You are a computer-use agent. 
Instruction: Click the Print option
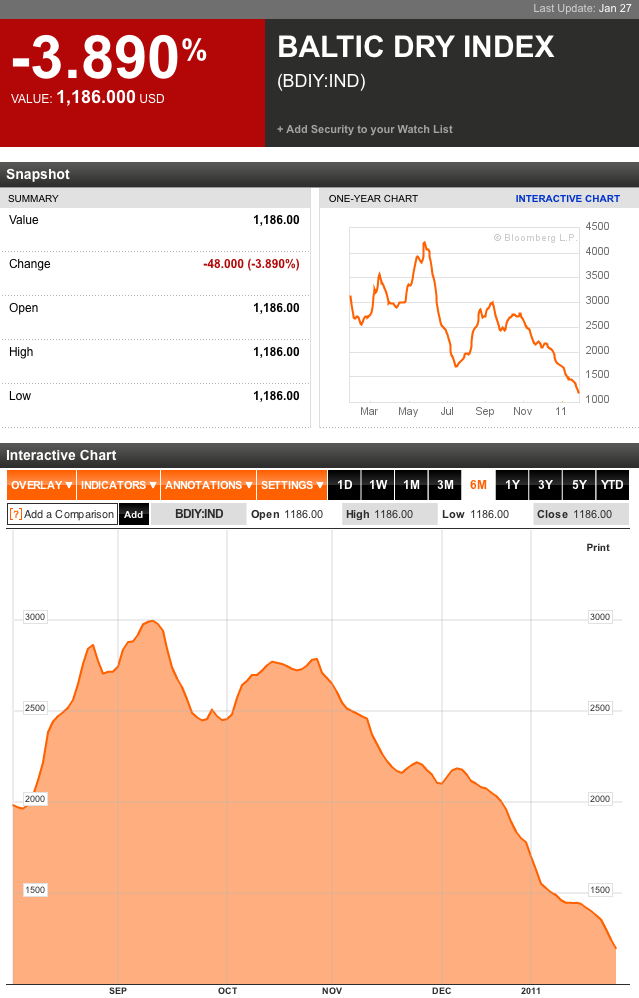pos(598,548)
